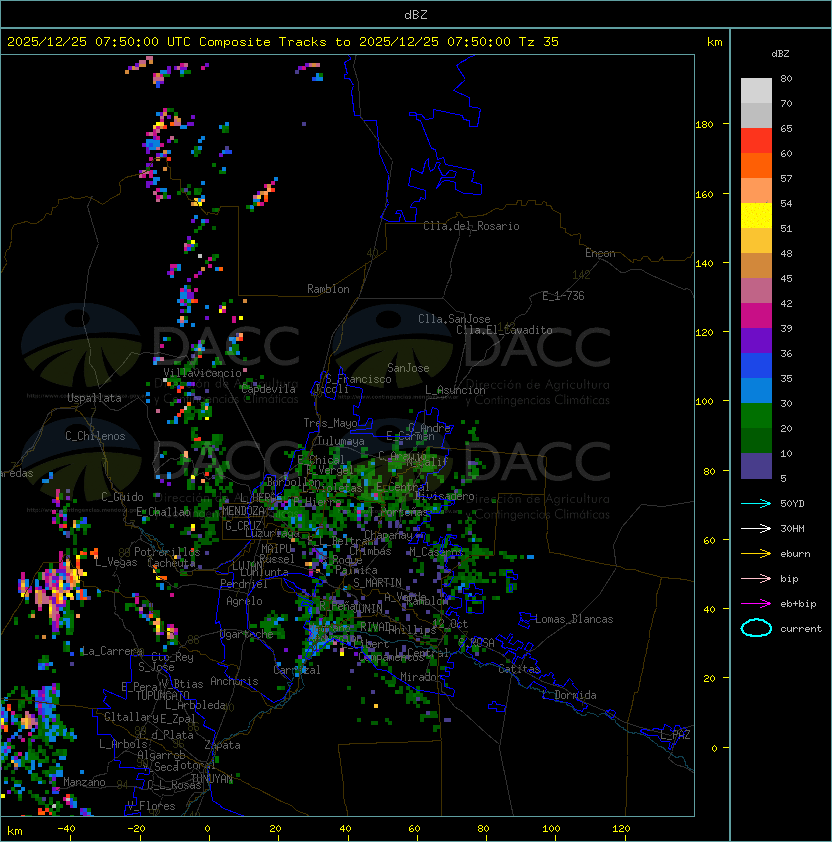Pick the red swatch in dBZ scale
This screenshot has width=832, height=842.
[x=756, y=141]
